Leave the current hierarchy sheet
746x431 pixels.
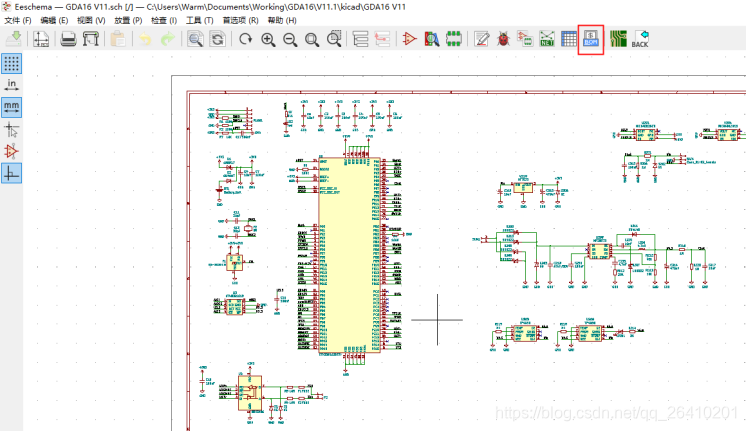(x=383, y=39)
